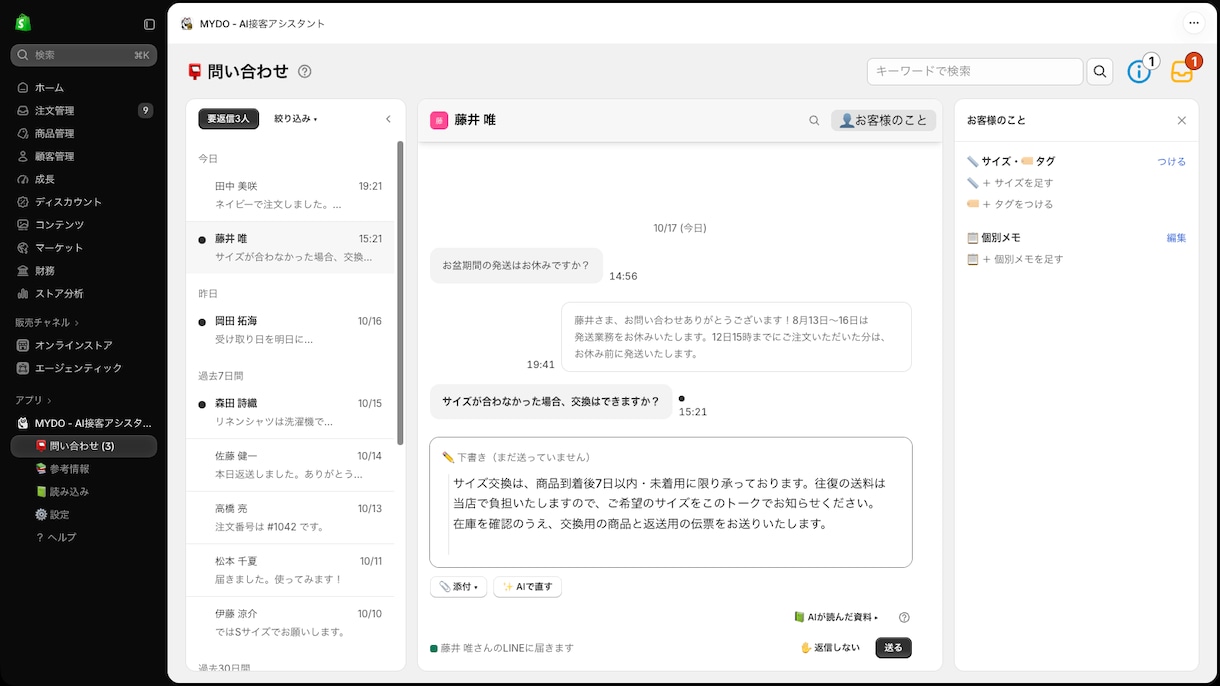Open conversation with 森田 詩織
This screenshot has width=1220, height=686.
click(291, 412)
